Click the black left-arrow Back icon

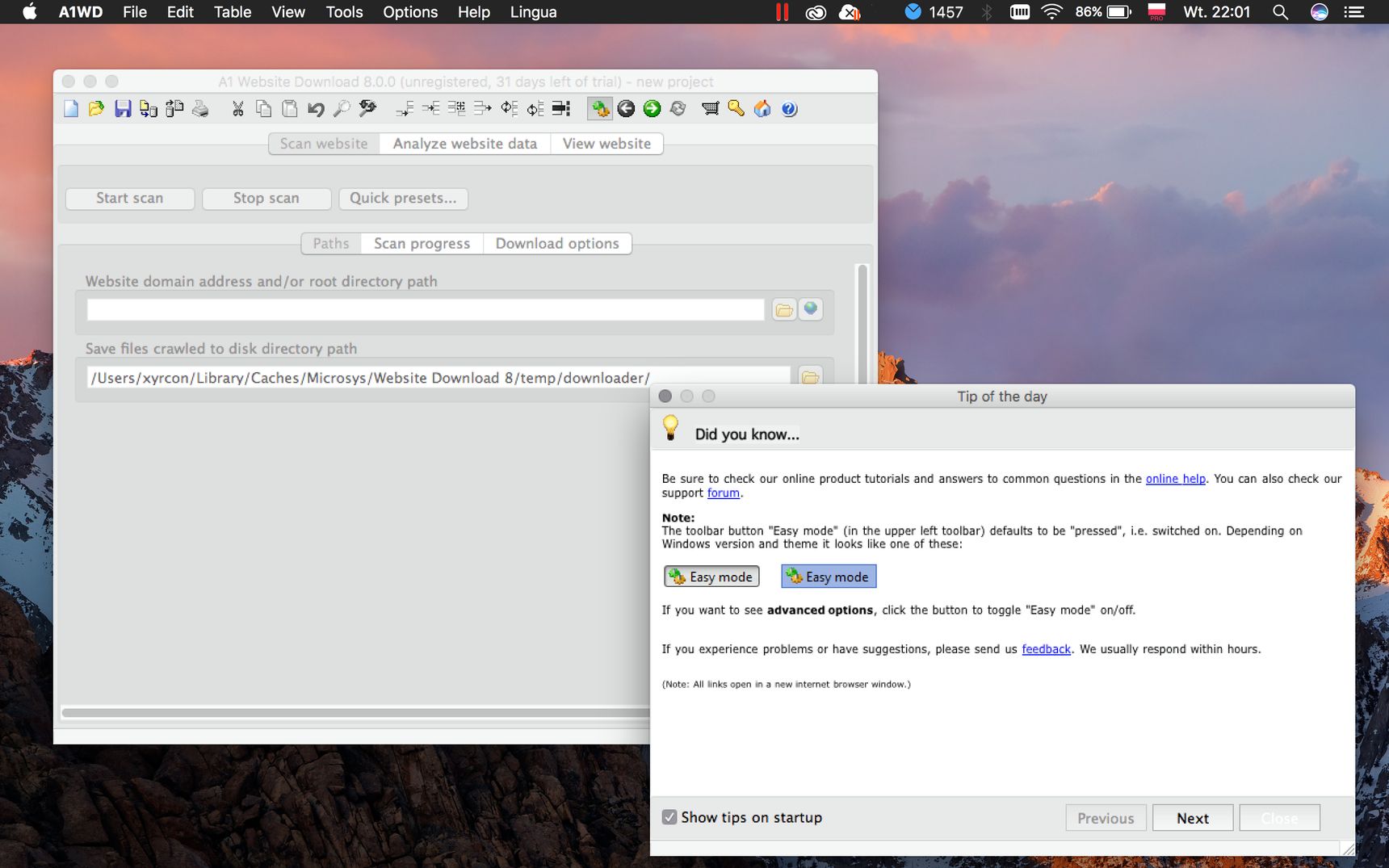click(x=626, y=109)
